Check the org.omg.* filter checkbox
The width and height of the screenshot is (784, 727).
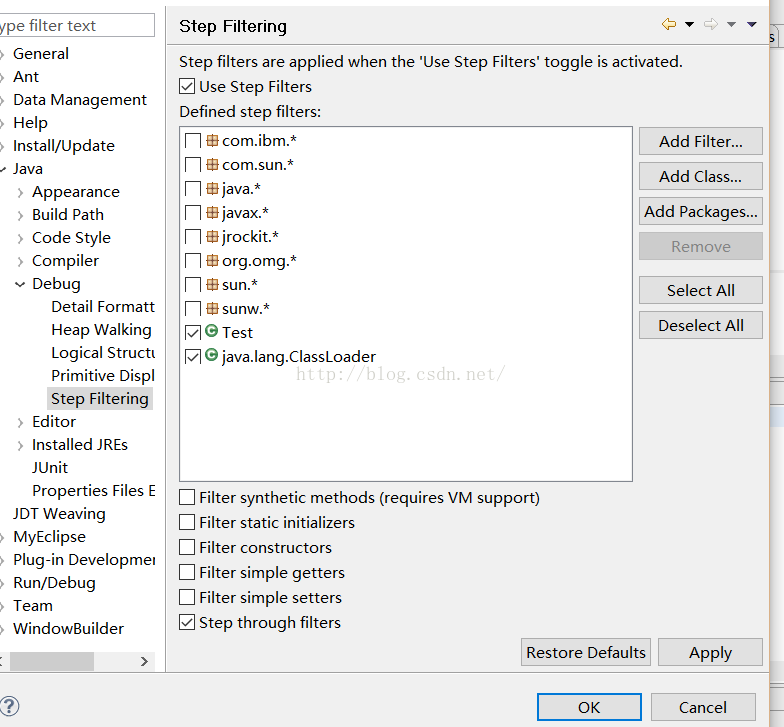coord(192,261)
